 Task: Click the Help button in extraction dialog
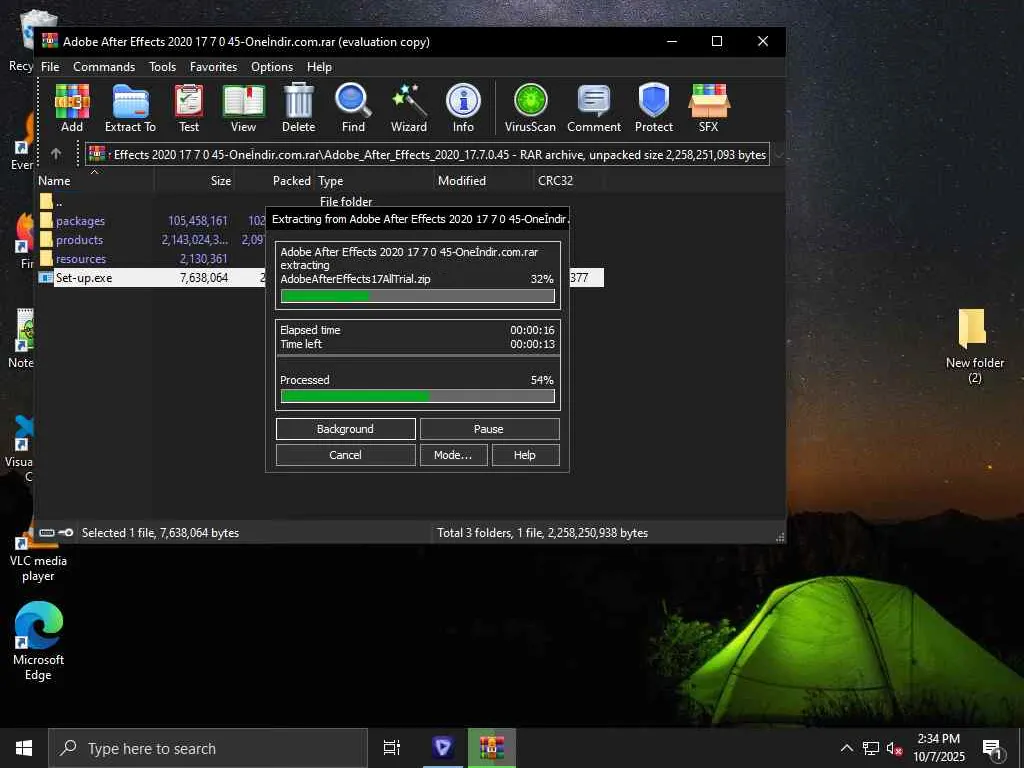click(x=525, y=455)
